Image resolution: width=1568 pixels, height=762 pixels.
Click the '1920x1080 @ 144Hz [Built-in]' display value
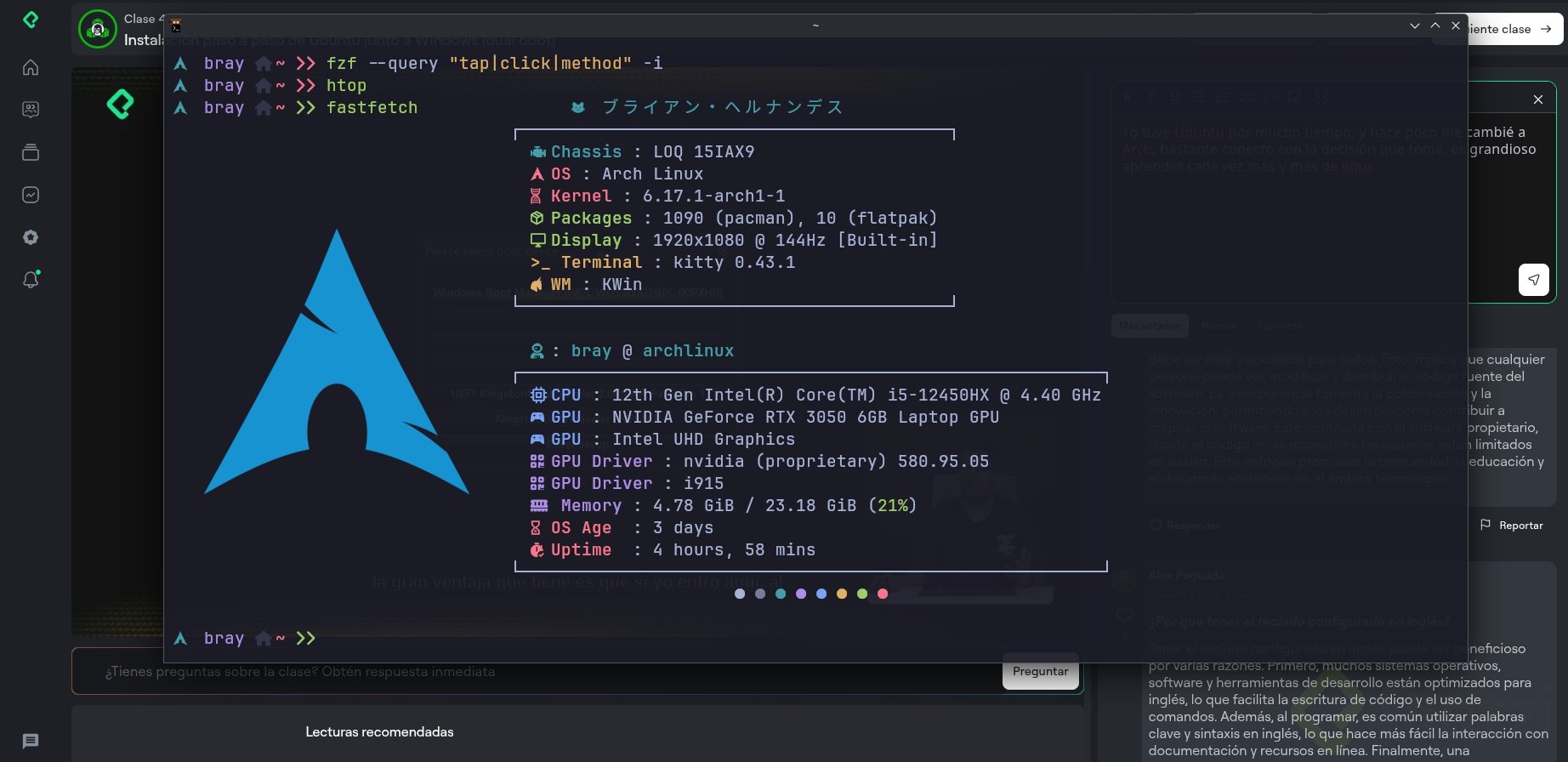click(795, 241)
